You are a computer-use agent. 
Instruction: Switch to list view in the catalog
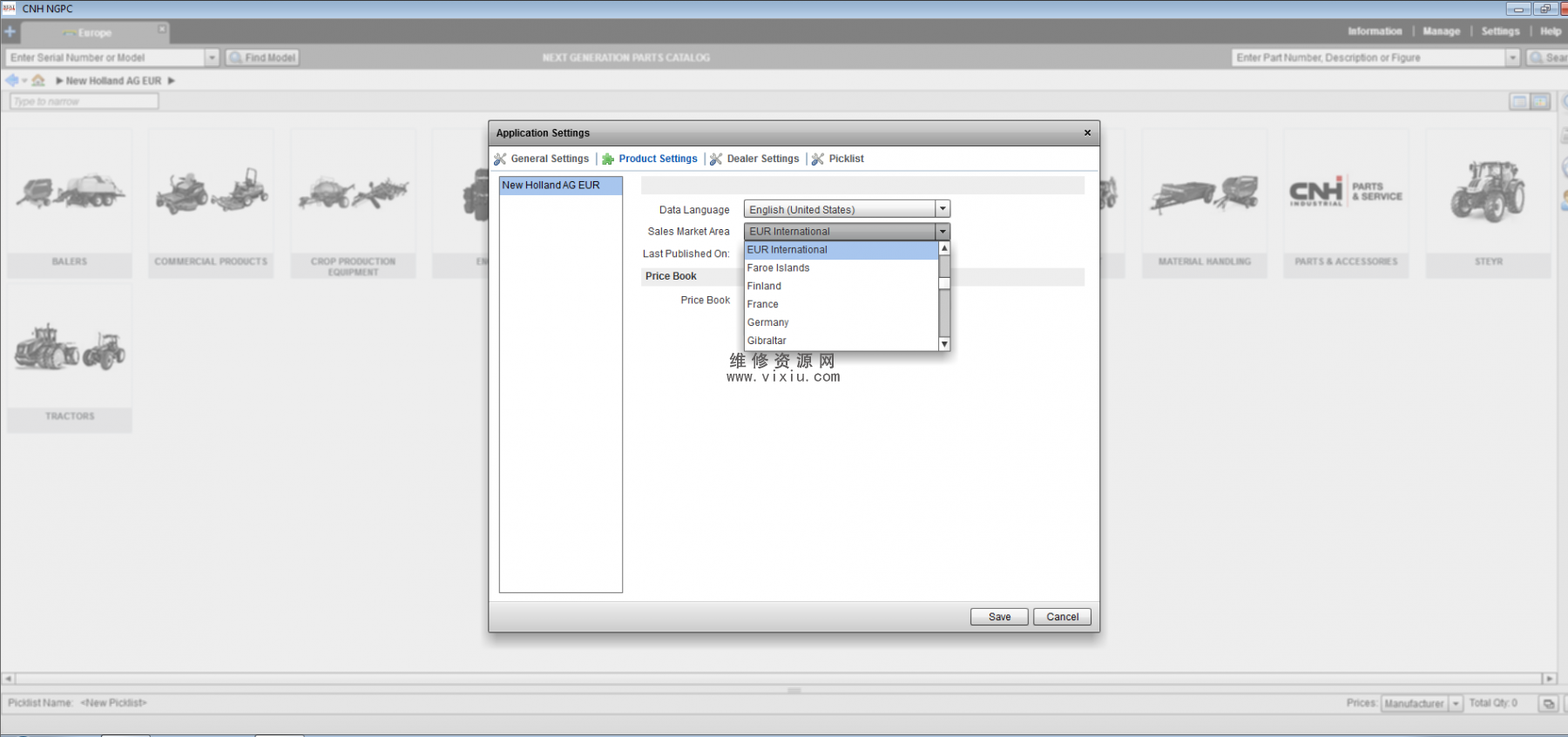point(1519,102)
